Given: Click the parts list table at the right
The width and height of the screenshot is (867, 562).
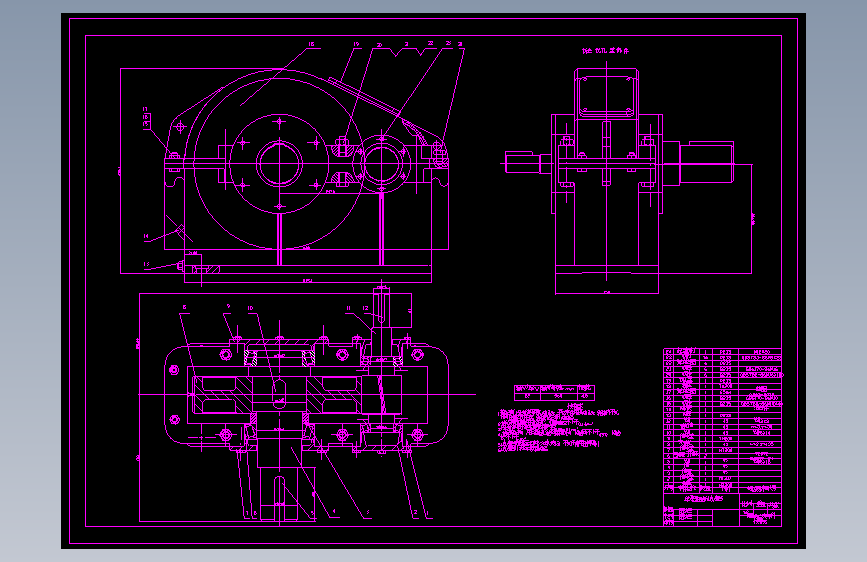Looking at the screenshot, I should click(723, 420).
